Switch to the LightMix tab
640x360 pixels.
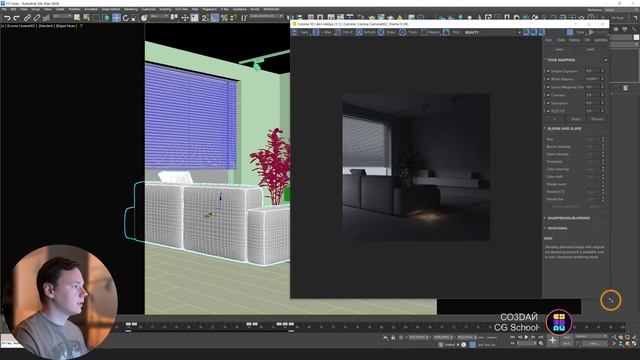coord(600,40)
